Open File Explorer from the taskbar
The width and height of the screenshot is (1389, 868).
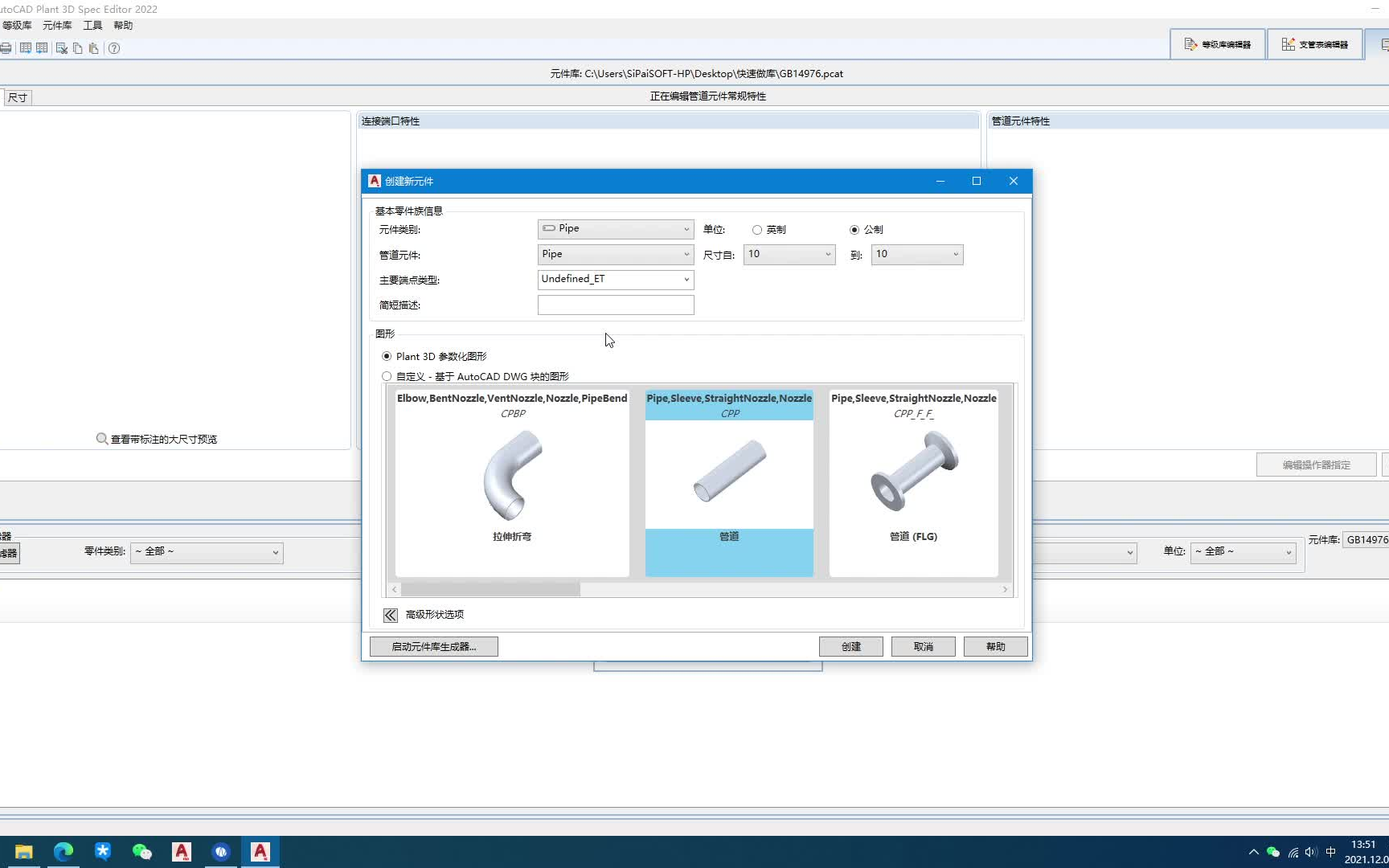point(23,852)
